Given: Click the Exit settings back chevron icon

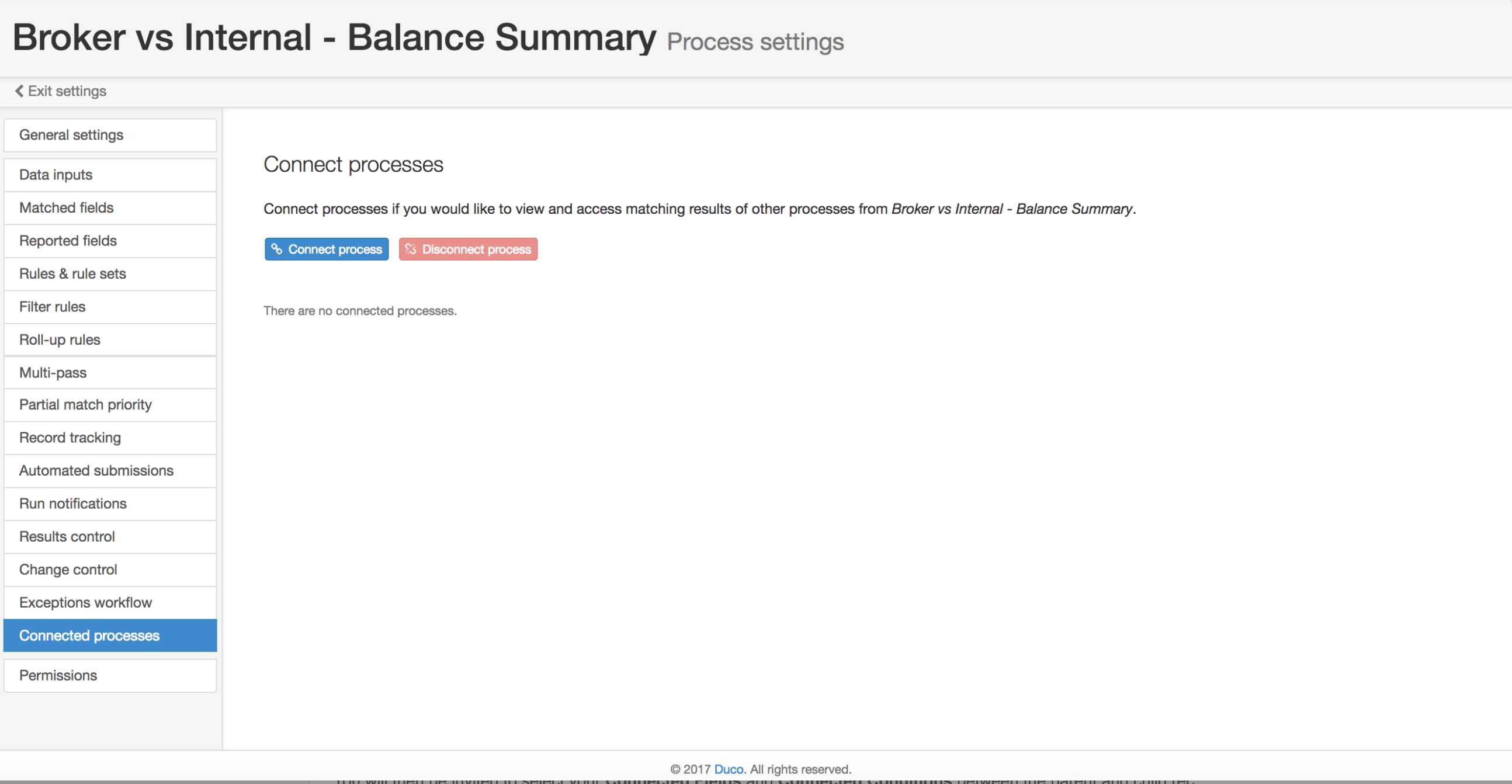Looking at the screenshot, I should click(x=19, y=91).
